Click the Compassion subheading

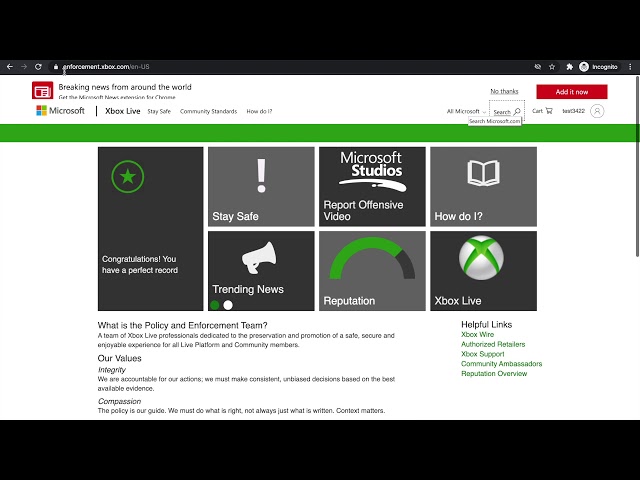pyautogui.click(x=119, y=401)
